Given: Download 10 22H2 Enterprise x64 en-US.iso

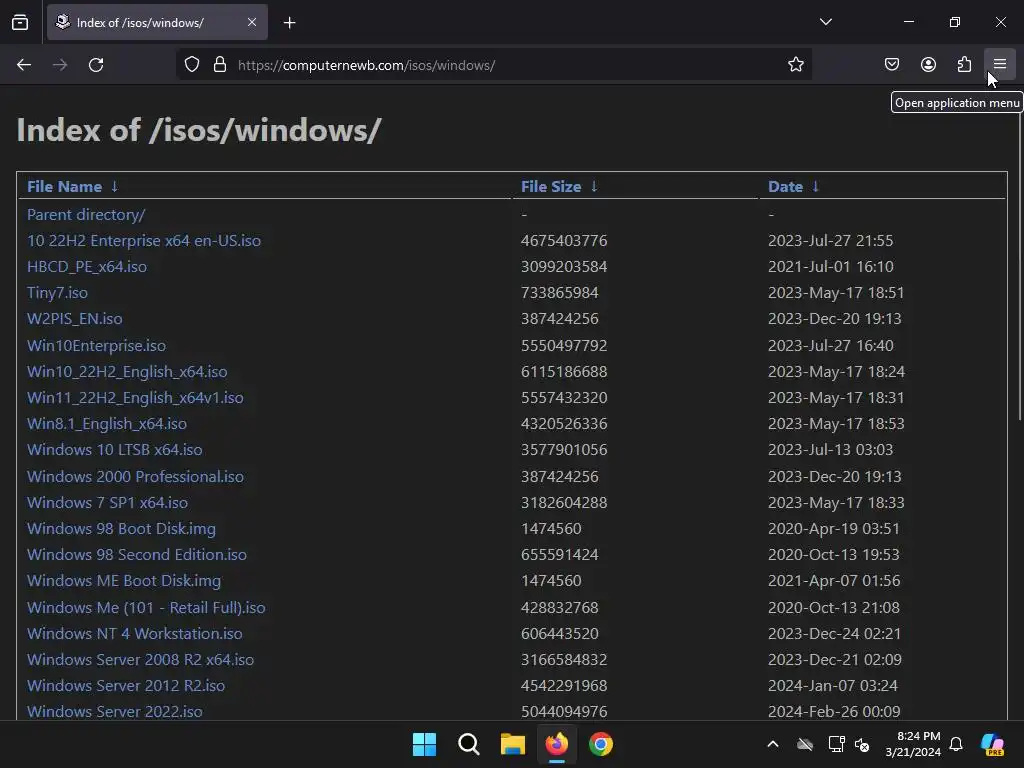Looking at the screenshot, I should pos(144,240).
